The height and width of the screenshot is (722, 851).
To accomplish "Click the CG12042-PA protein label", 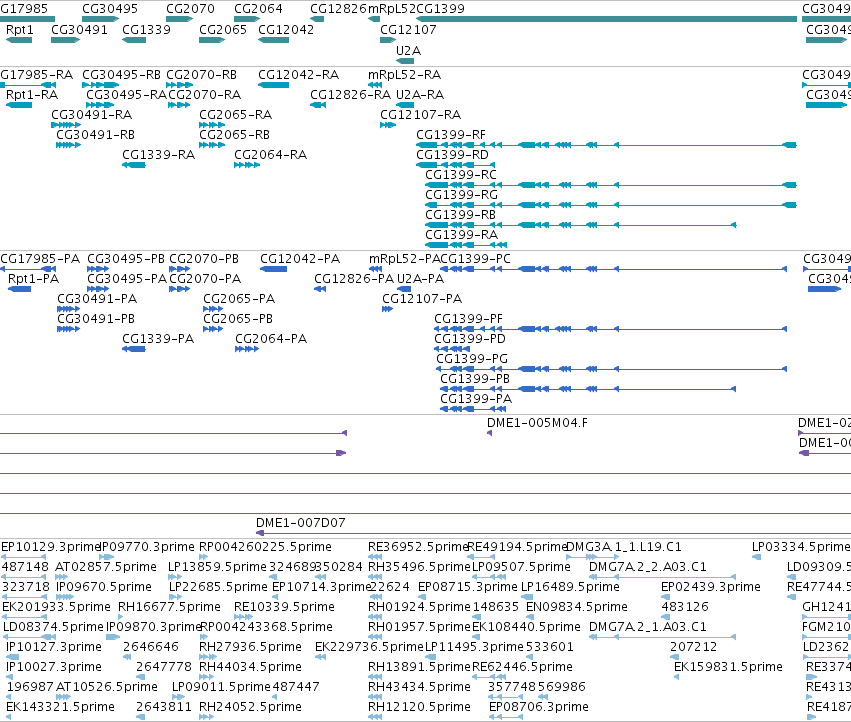I will point(300,259).
